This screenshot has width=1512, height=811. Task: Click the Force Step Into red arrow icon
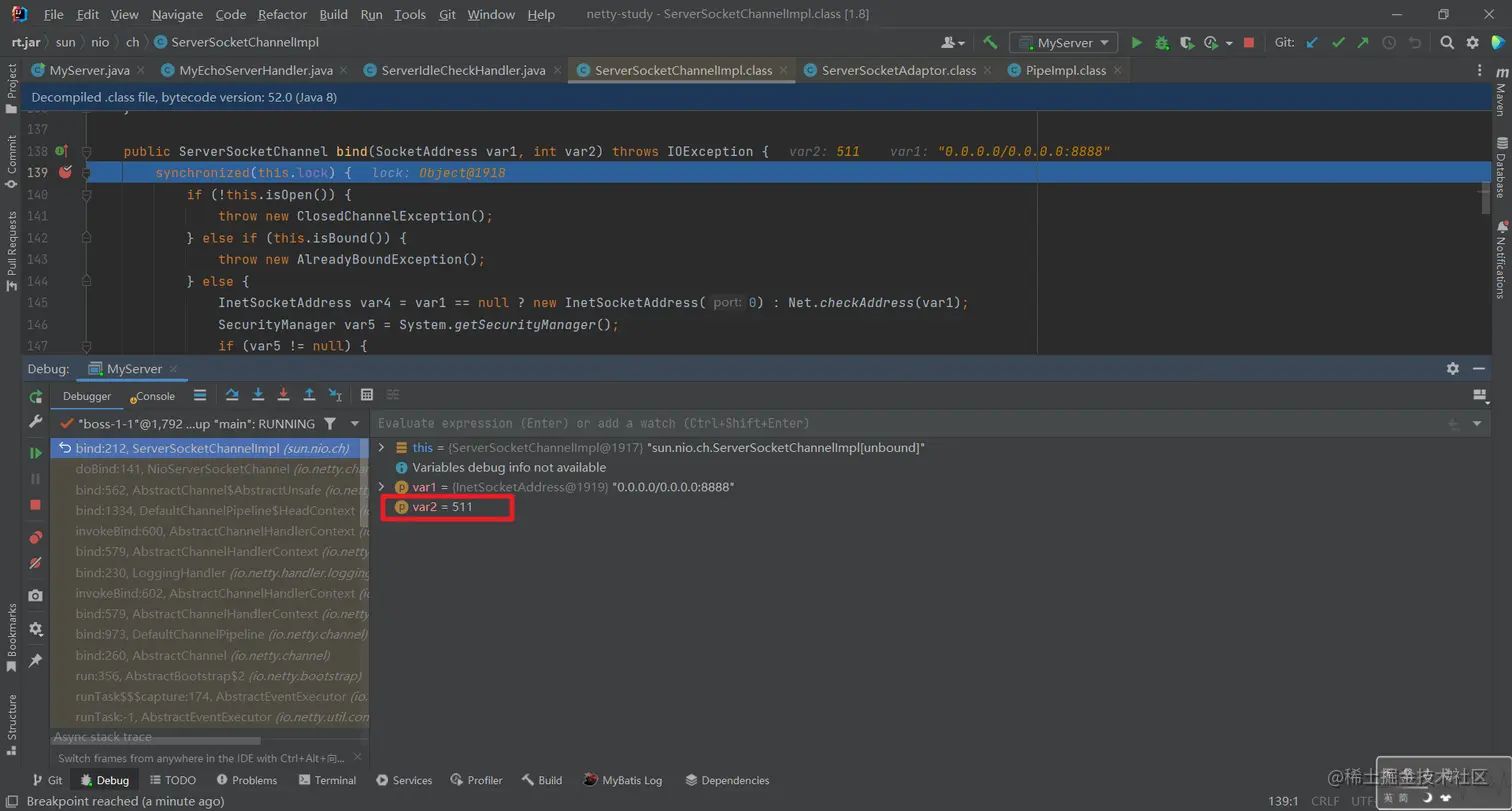[x=284, y=395]
